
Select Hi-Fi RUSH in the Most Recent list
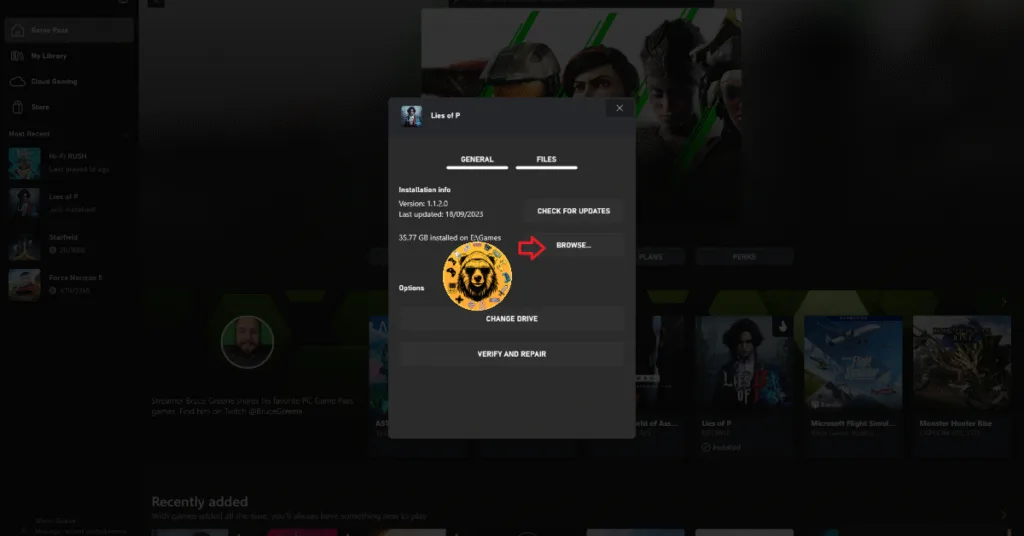point(69,163)
